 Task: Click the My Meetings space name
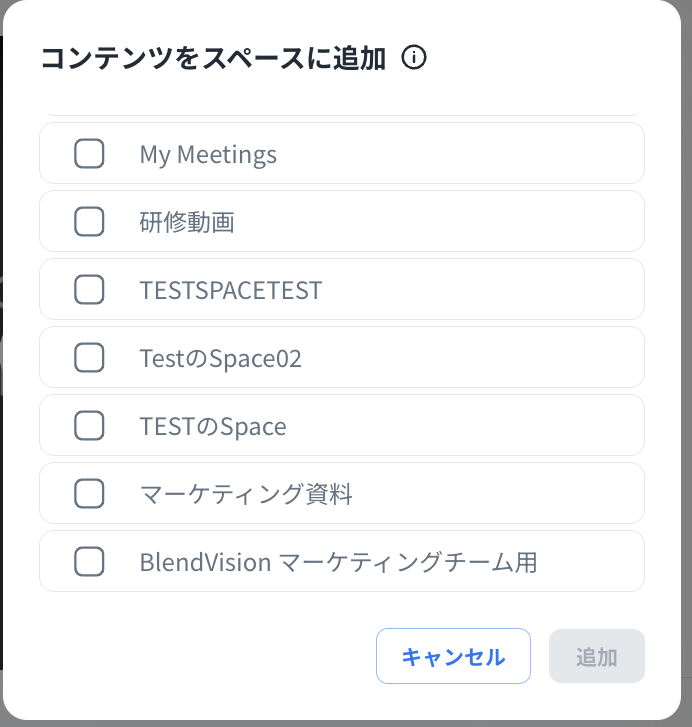[208, 154]
